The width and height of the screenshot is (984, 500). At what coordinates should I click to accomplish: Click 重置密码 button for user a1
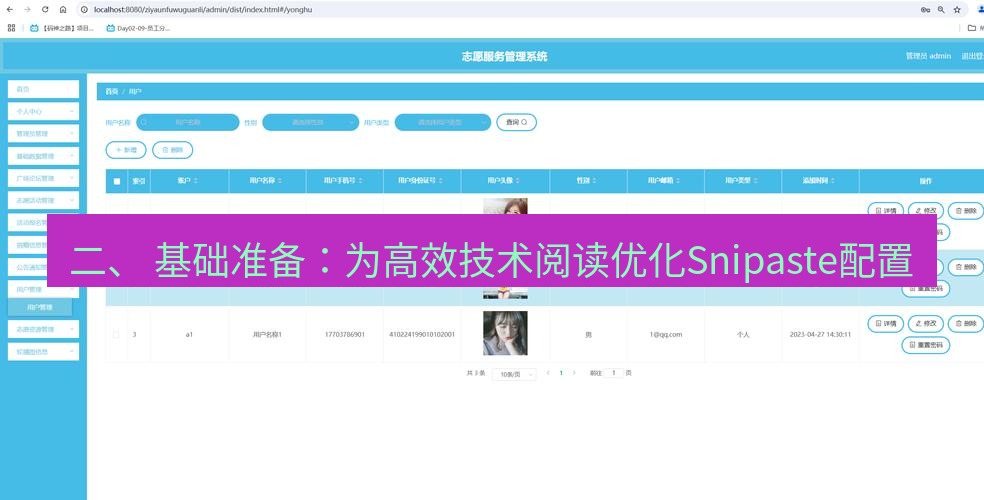tap(926, 345)
